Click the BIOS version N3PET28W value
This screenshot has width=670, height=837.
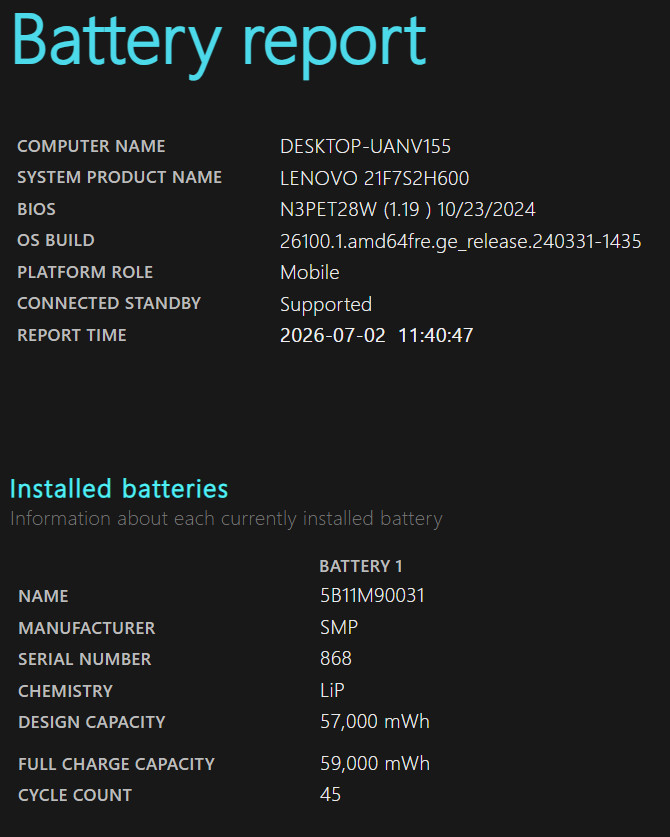[407, 209]
